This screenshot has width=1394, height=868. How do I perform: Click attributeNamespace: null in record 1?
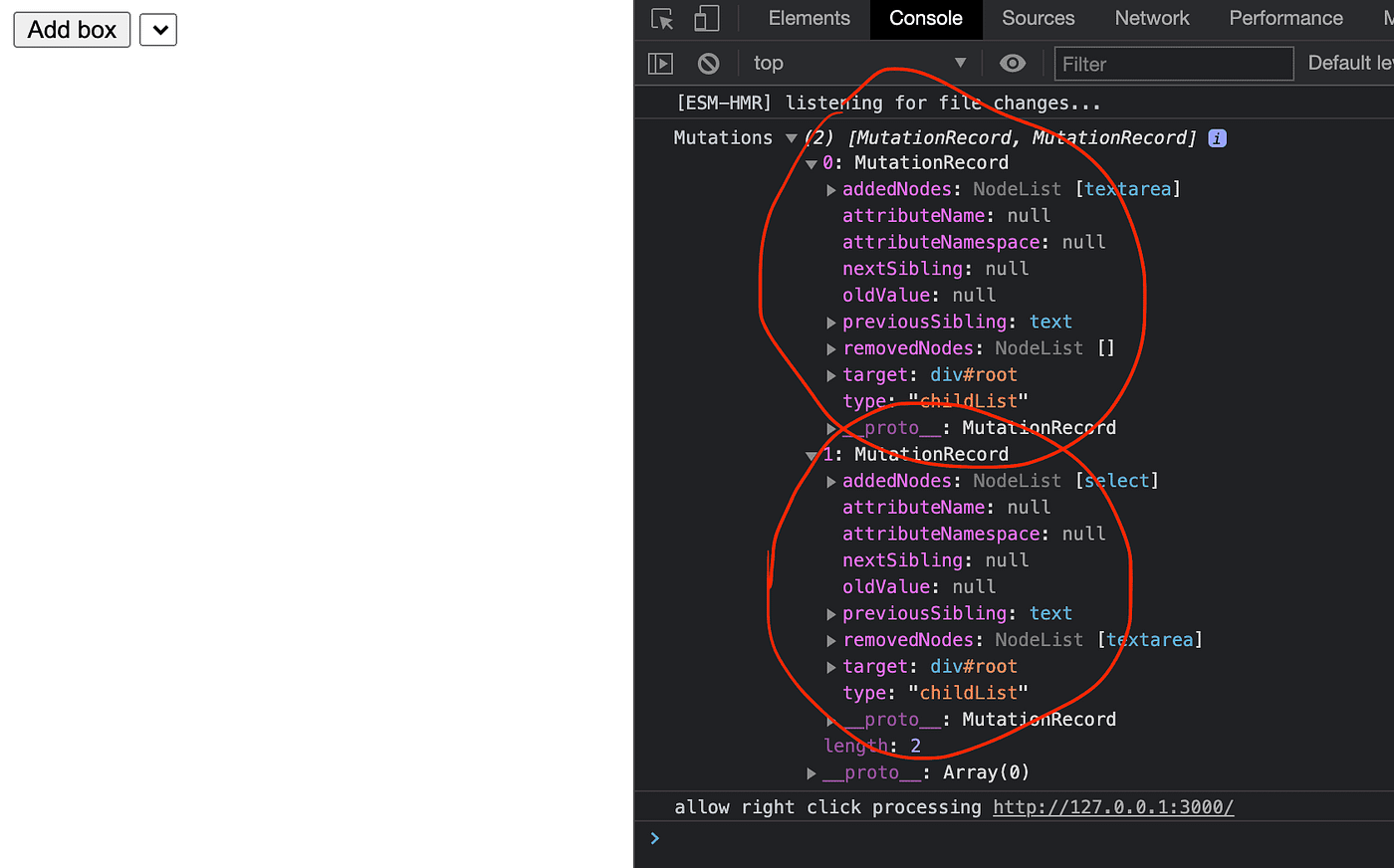coord(974,535)
